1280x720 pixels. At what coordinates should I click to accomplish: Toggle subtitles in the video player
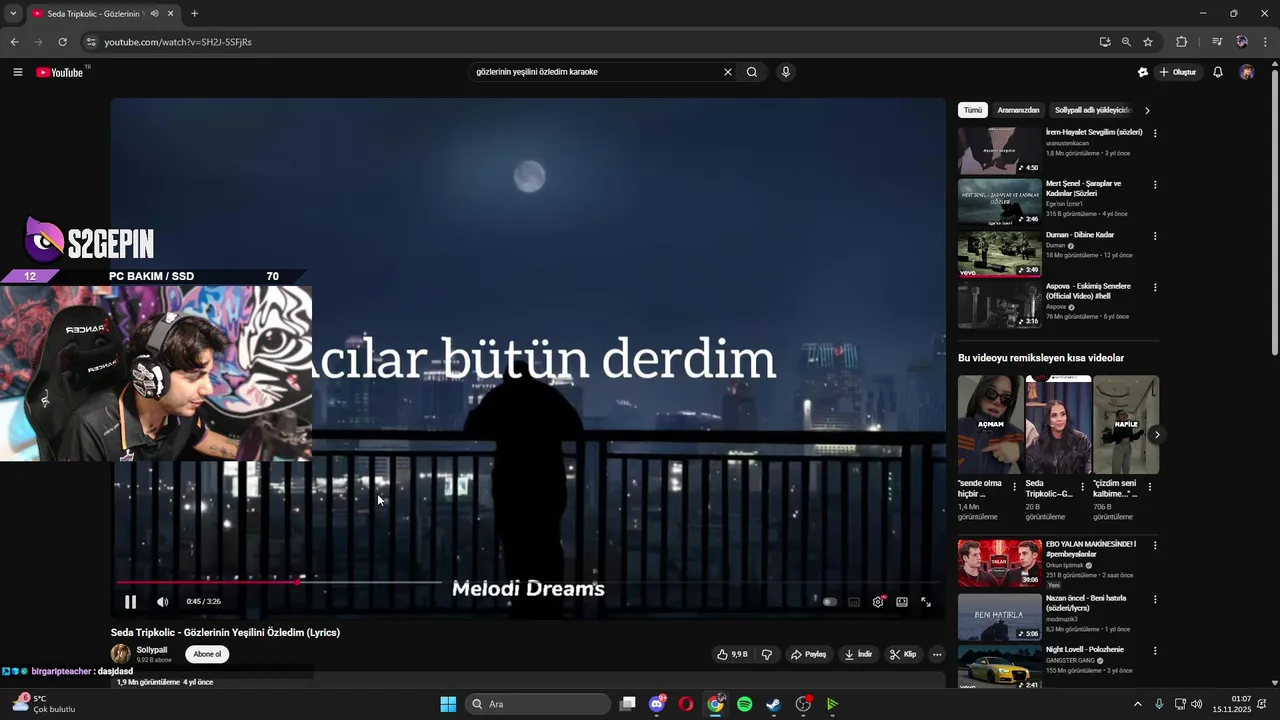point(854,602)
